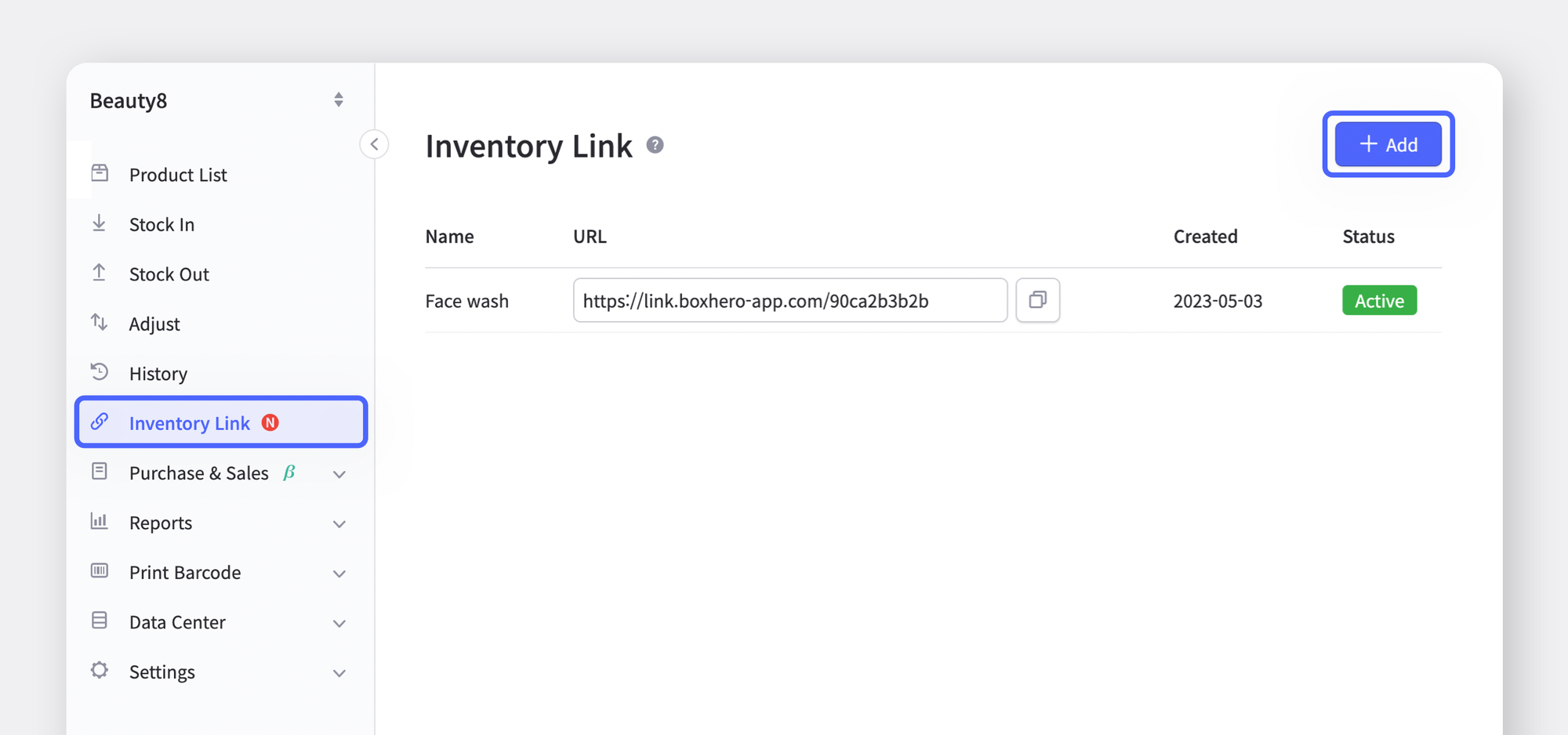This screenshot has width=1568, height=735.
Task: Click the Settings gear icon
Action: tap(100, 672)
